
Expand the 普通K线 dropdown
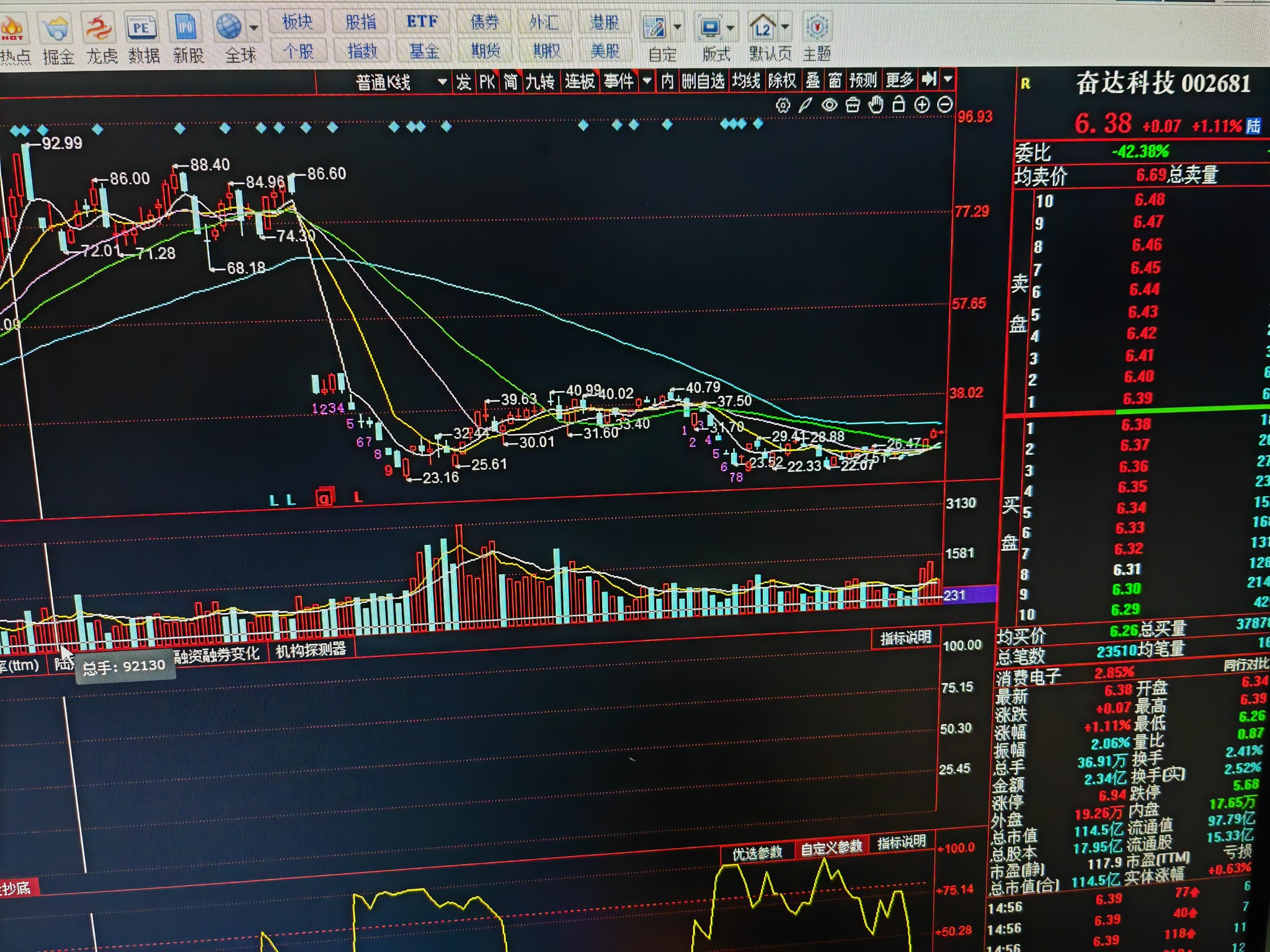click(x=442, y=82)
